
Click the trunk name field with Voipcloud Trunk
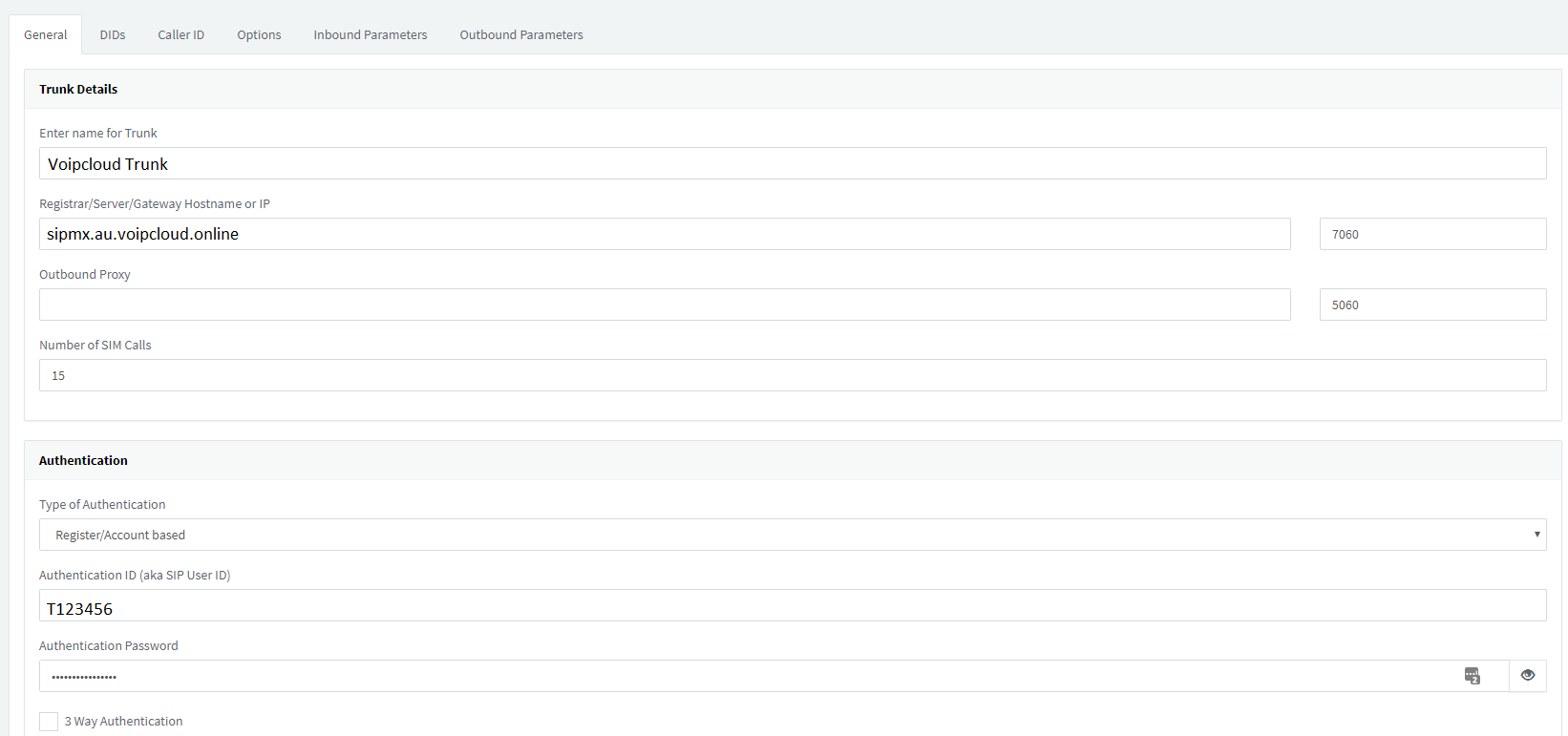(x=793, y=163)
